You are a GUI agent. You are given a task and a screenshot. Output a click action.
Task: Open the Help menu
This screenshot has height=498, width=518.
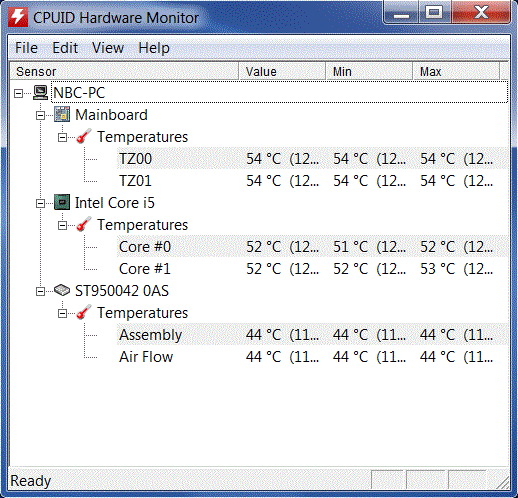point(154,48)
